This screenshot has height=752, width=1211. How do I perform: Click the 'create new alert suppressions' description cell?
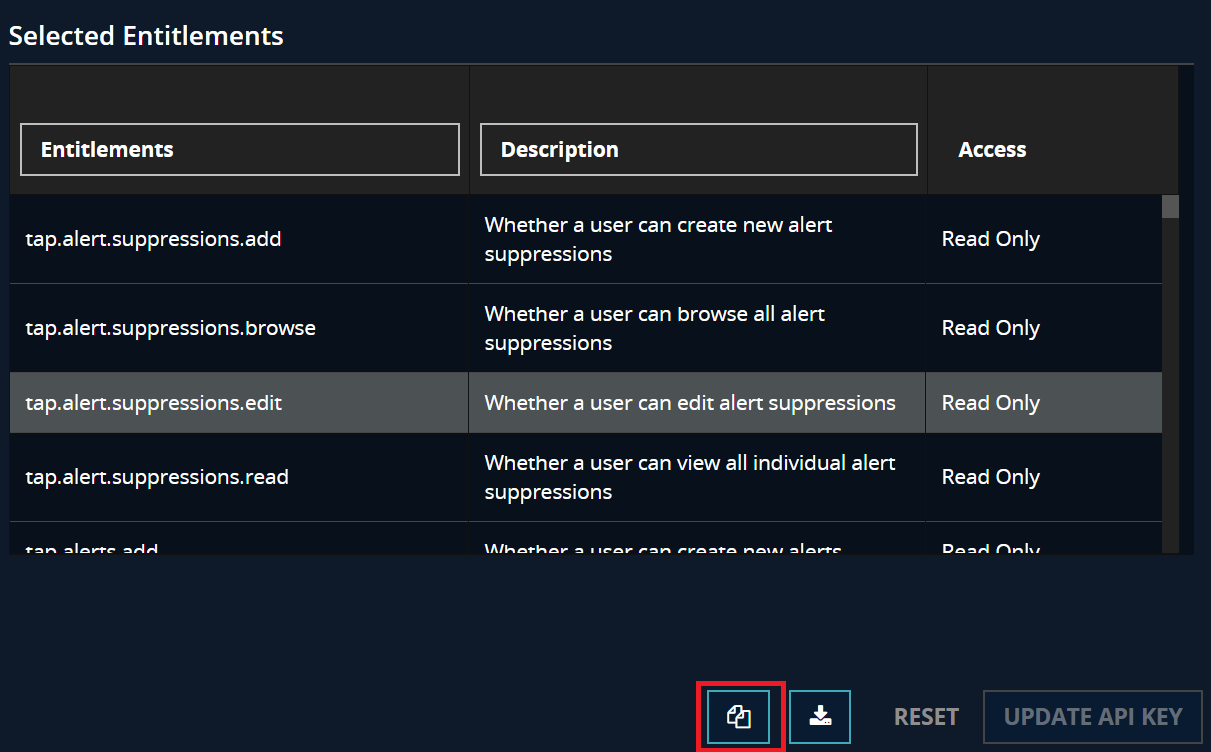[658, 239]
